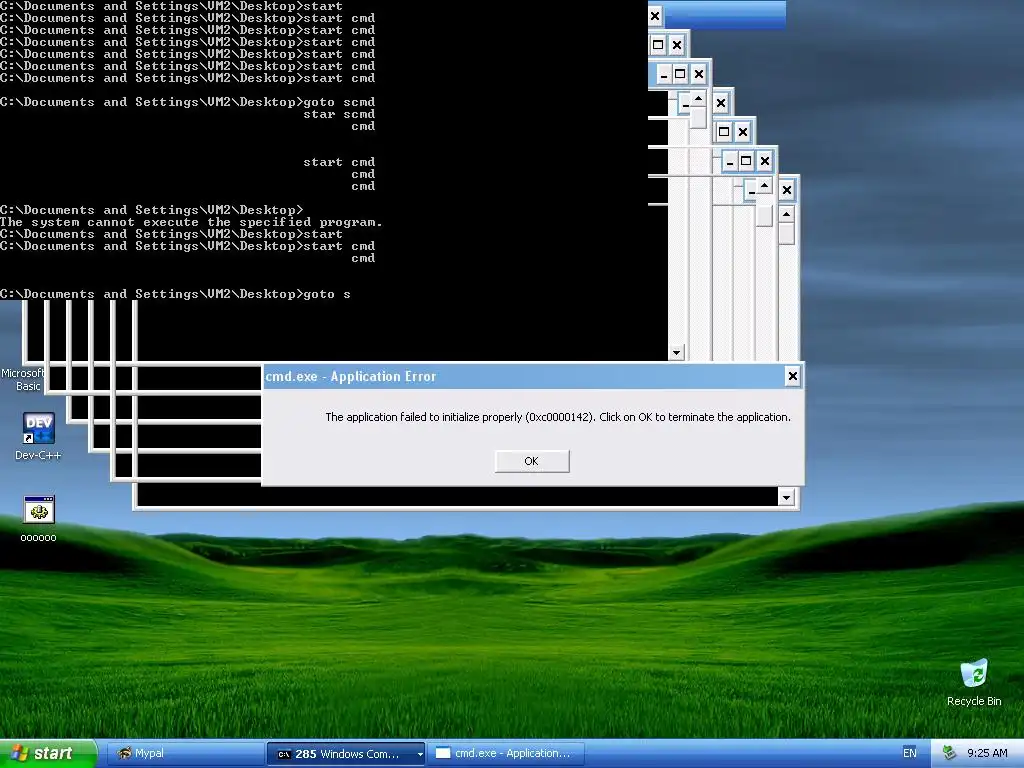Viewport: 1024px width, 768px height.
Task: Click the down scroll arrow of the bottom cascaded console
Action: tap(786, 497)
